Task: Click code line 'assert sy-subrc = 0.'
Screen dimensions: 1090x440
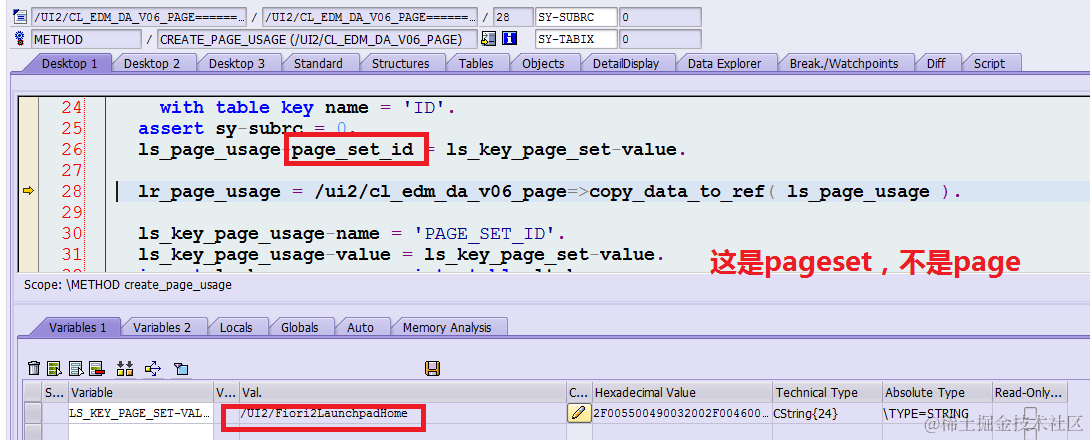Action: click(247, 129)
